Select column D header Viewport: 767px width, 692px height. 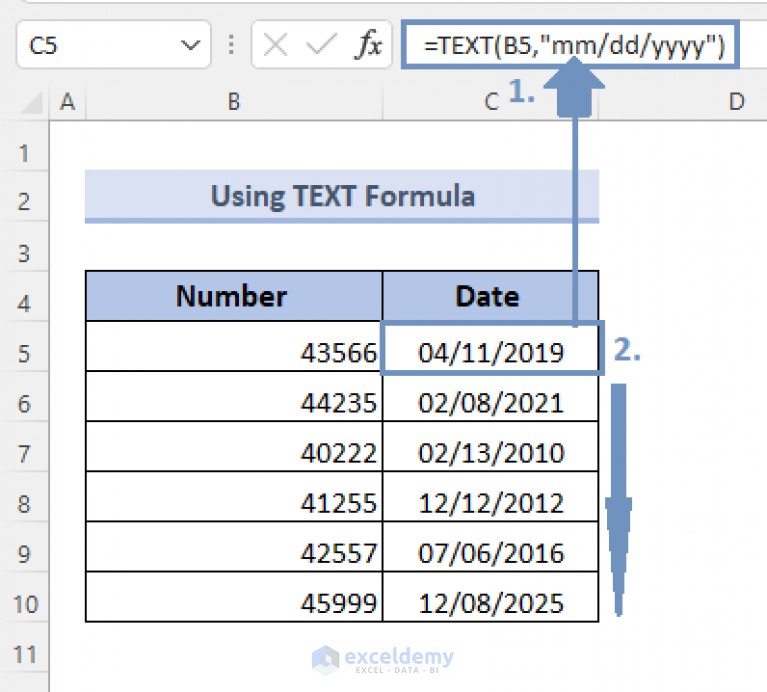coord(736,101)
